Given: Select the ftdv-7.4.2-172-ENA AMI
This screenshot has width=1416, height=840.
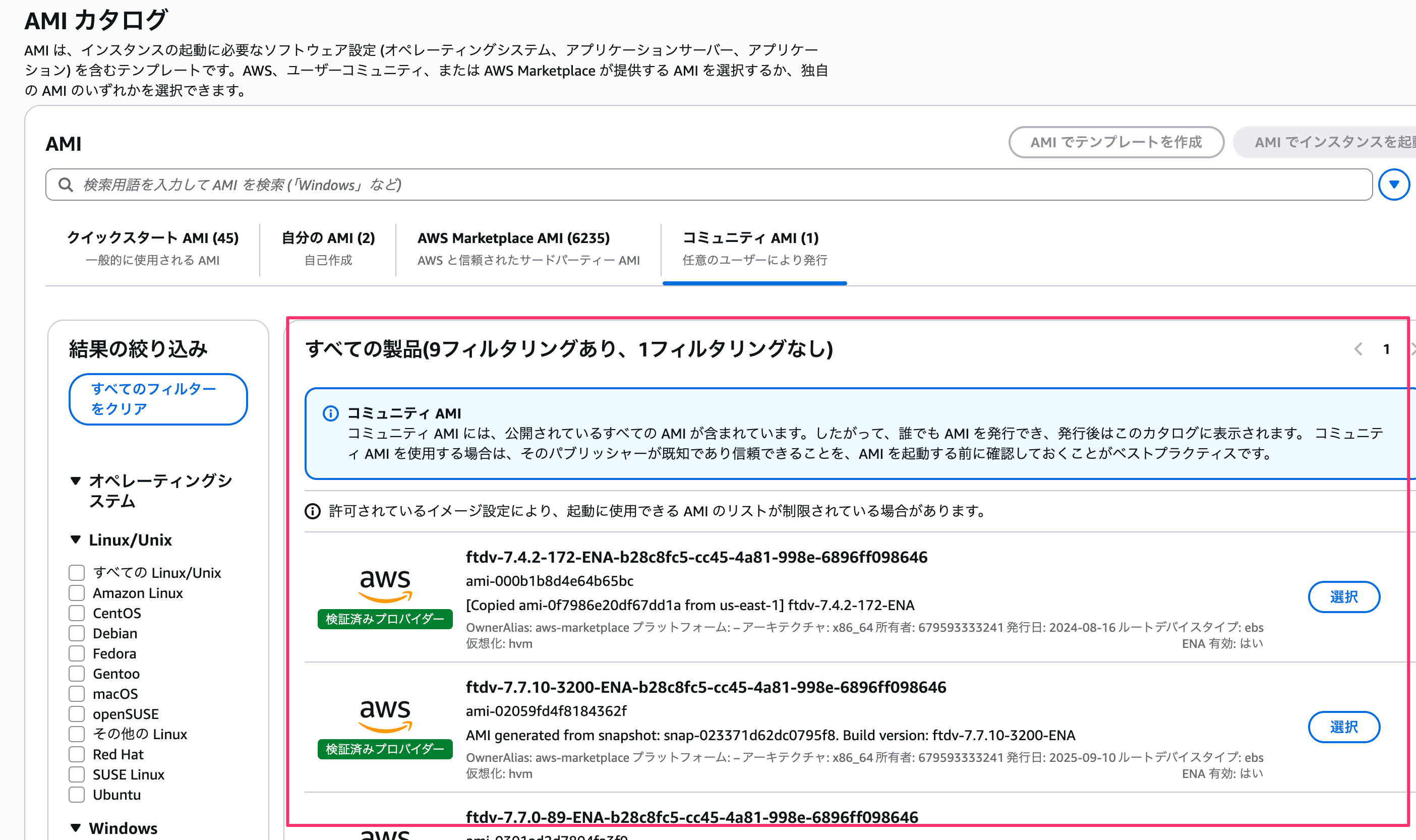Looking at the screenshot, I should (x=1343, y=596).
